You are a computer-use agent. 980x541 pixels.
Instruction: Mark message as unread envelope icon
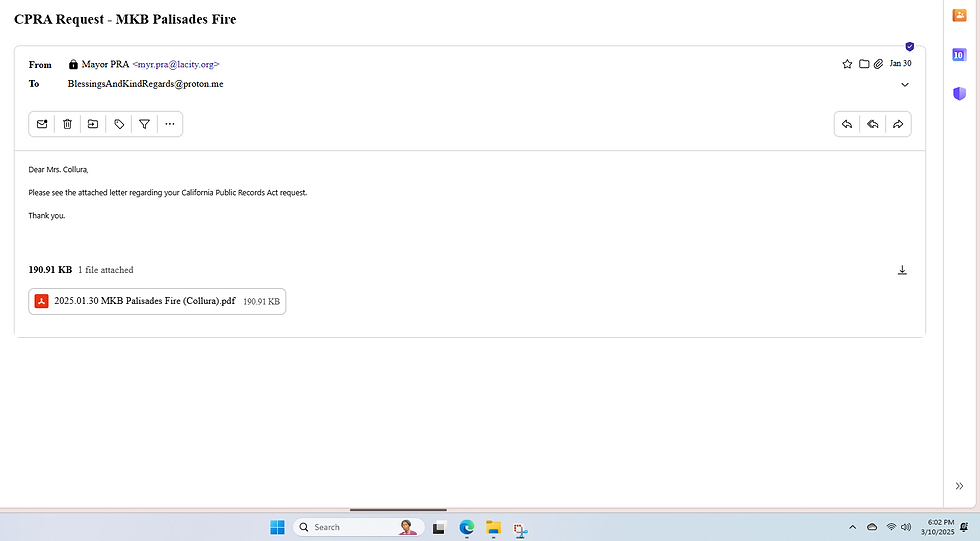coord(42,124)
